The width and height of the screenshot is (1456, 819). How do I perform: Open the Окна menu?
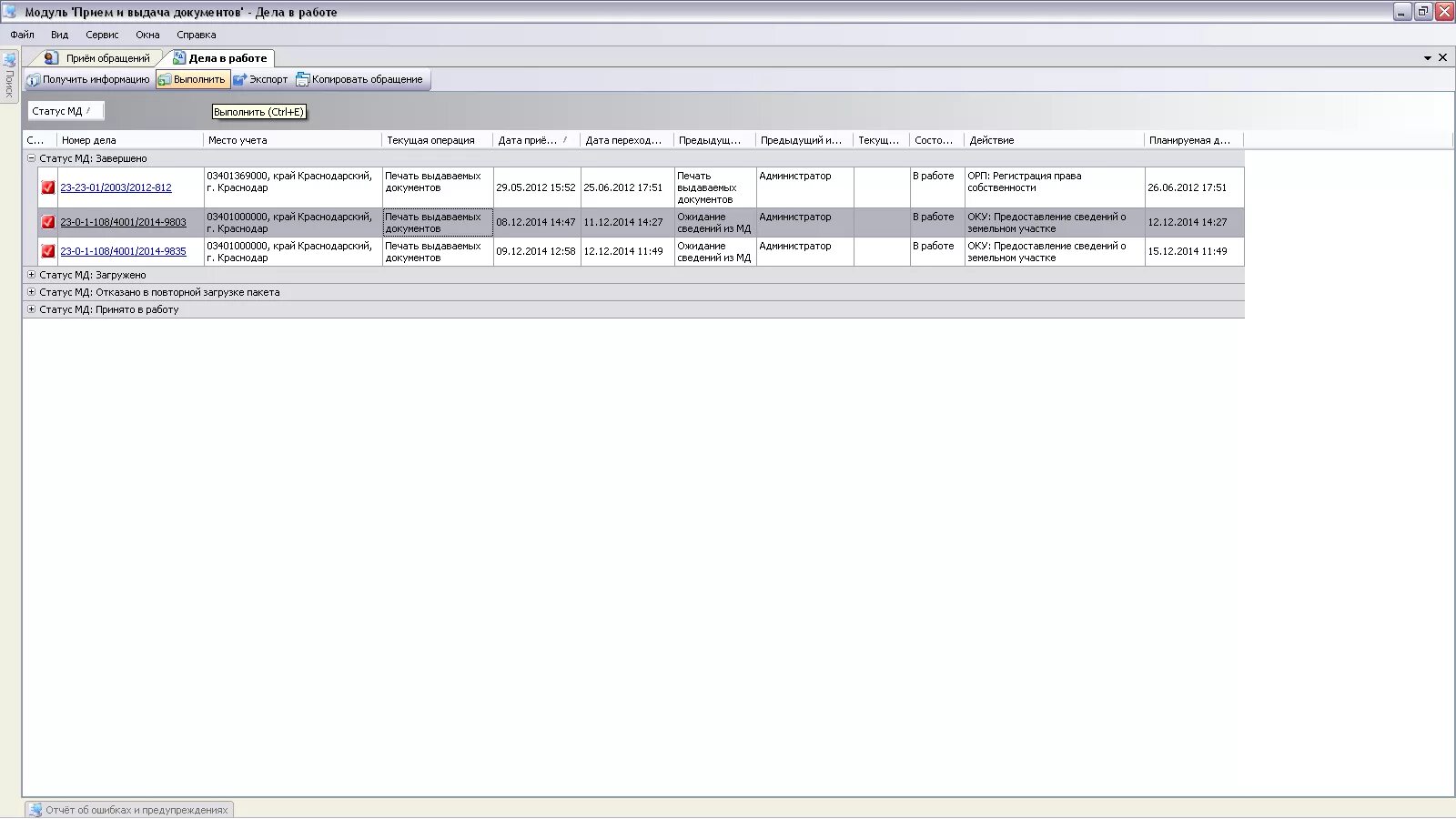147,35
